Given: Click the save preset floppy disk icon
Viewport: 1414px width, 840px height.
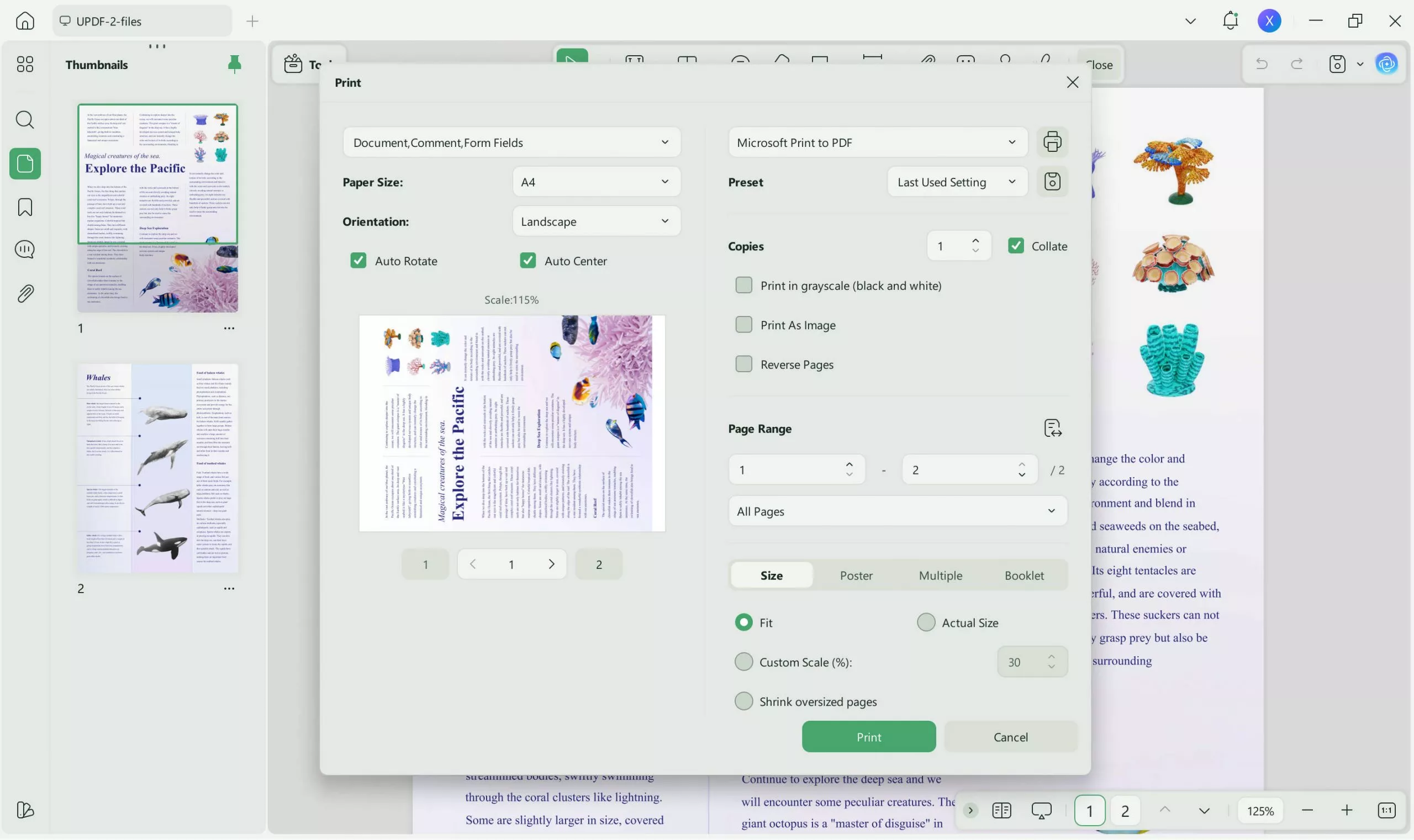Looking at the screenshot, I should tap(1052, 181).
